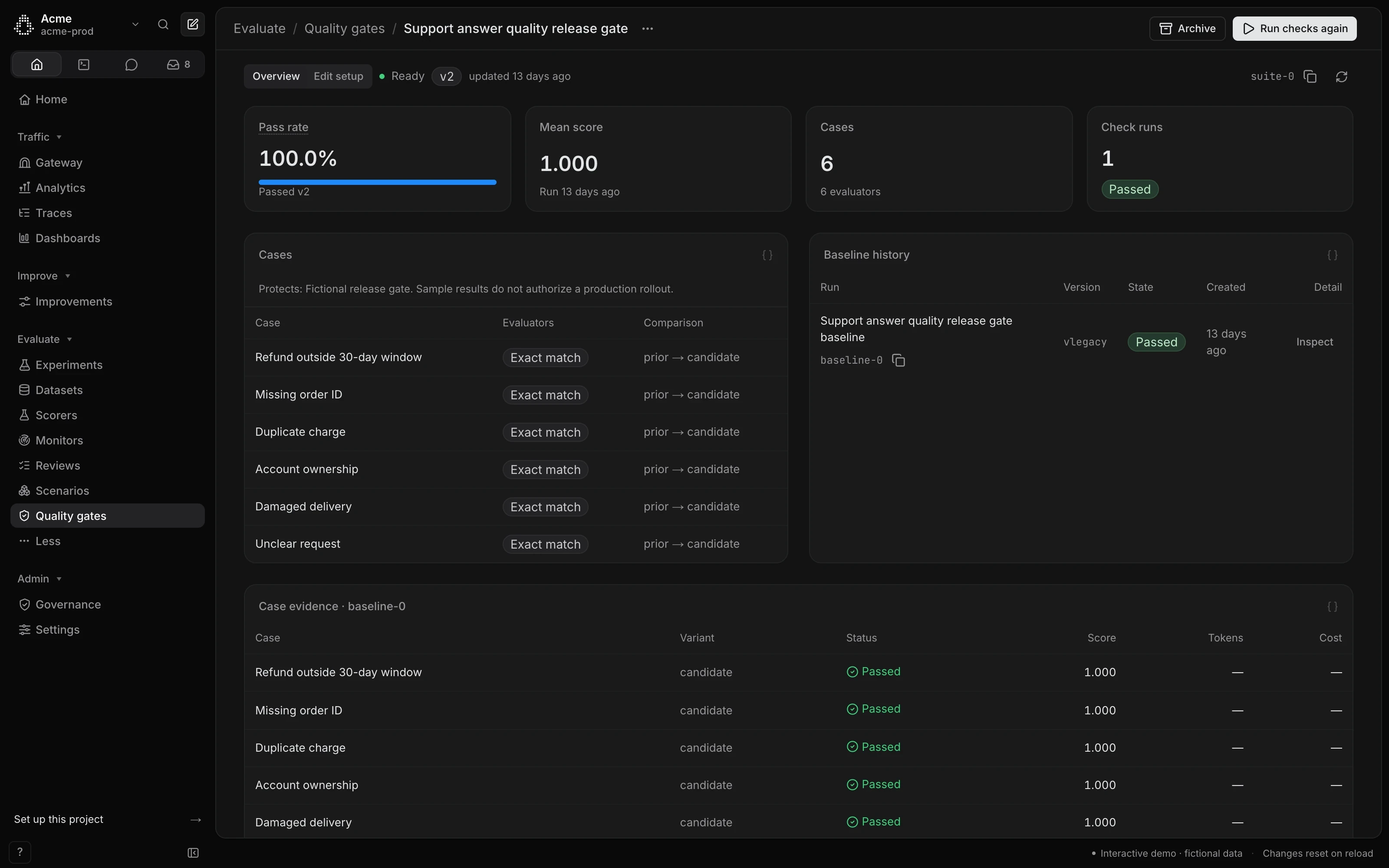Copy the baseline-0 identifier
The width and height of the screenshot is (1389, 868).
point(898,360)
